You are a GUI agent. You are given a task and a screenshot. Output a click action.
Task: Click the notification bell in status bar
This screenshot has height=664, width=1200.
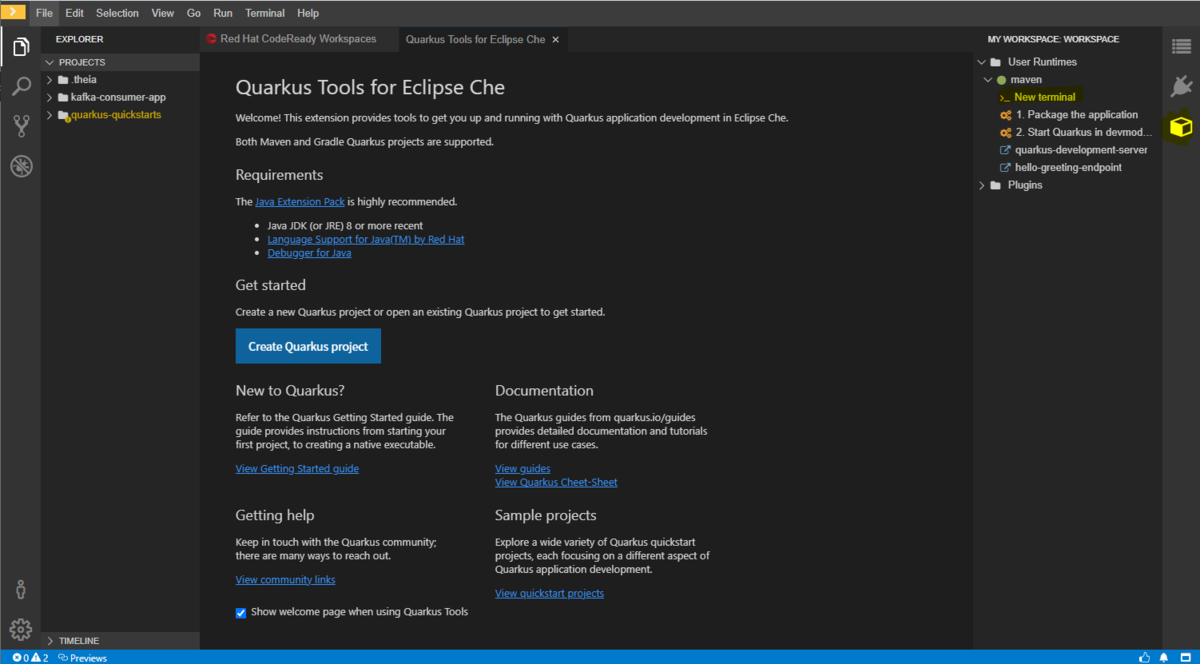tap(1164, 657)
